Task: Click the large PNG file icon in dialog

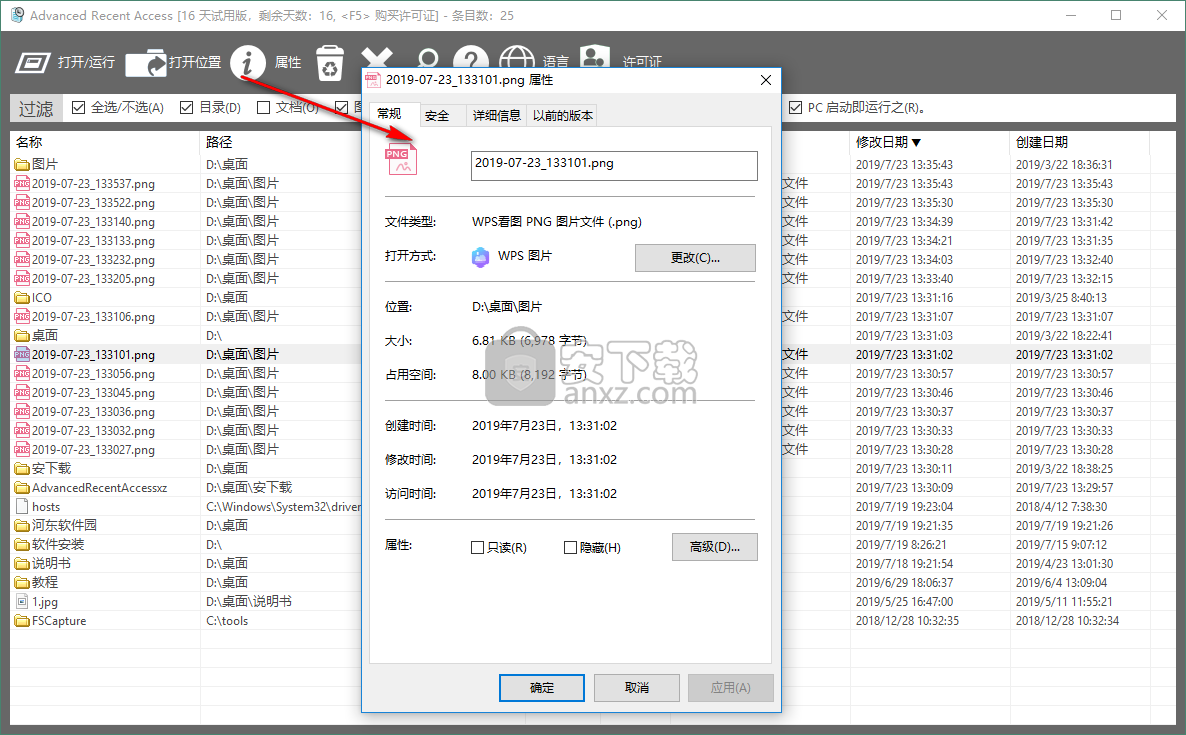Action: pyautogui.click(x=401, y=159)
